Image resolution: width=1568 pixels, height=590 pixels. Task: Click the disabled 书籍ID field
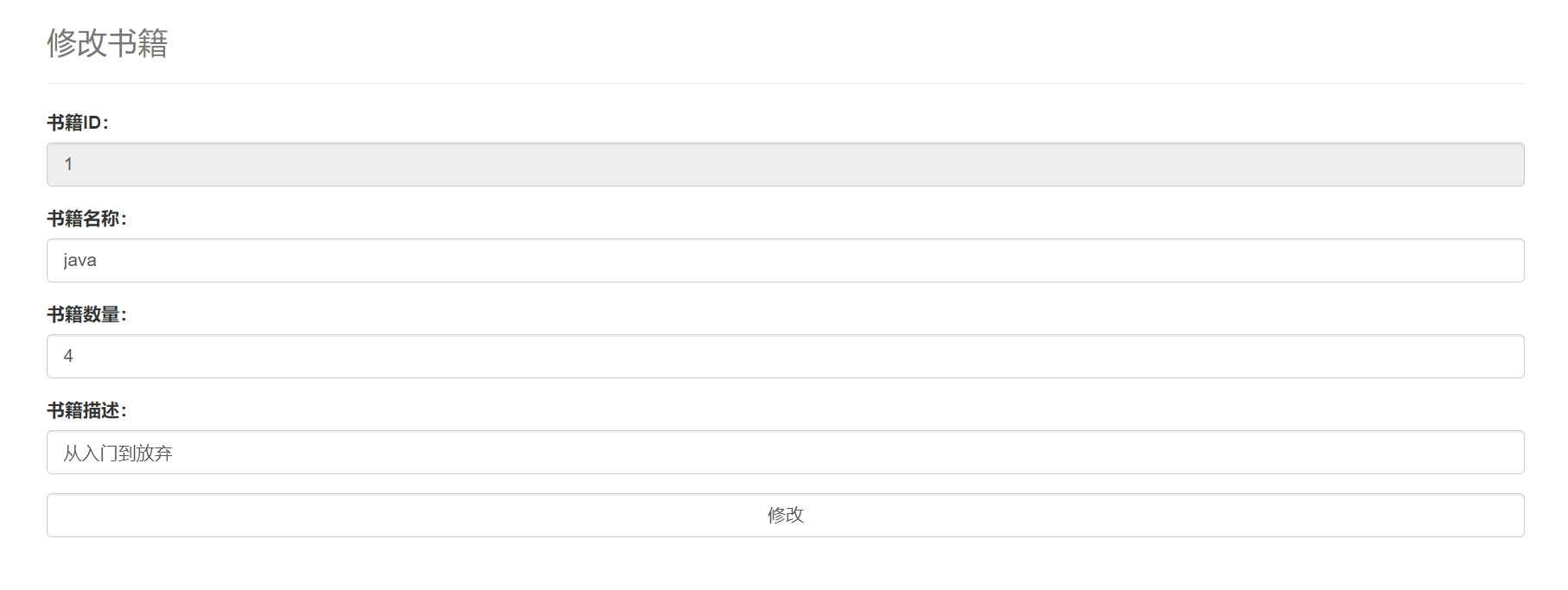pyautogui.click(x=785, y=164)
